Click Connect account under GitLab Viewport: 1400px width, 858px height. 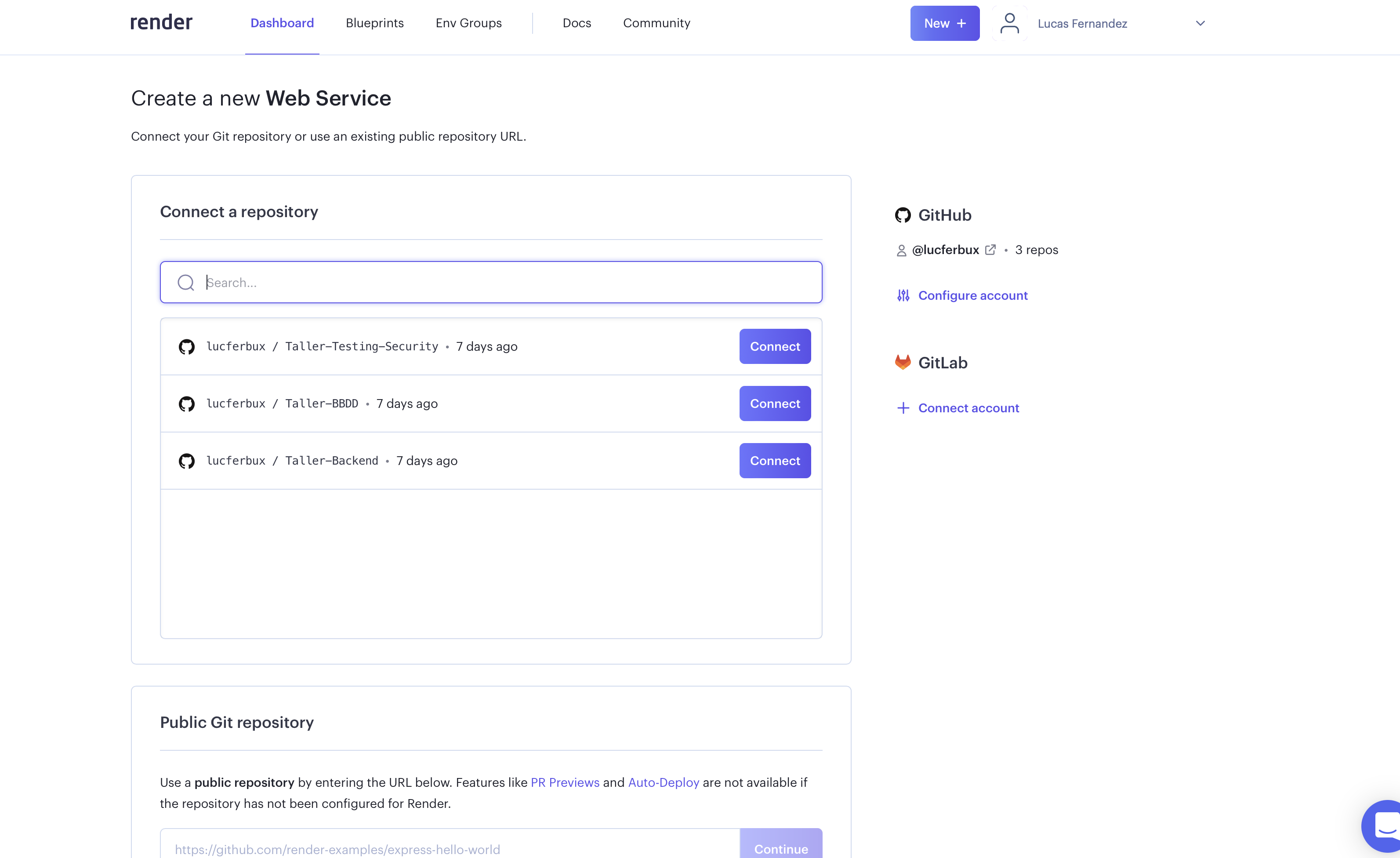point(968,408)
